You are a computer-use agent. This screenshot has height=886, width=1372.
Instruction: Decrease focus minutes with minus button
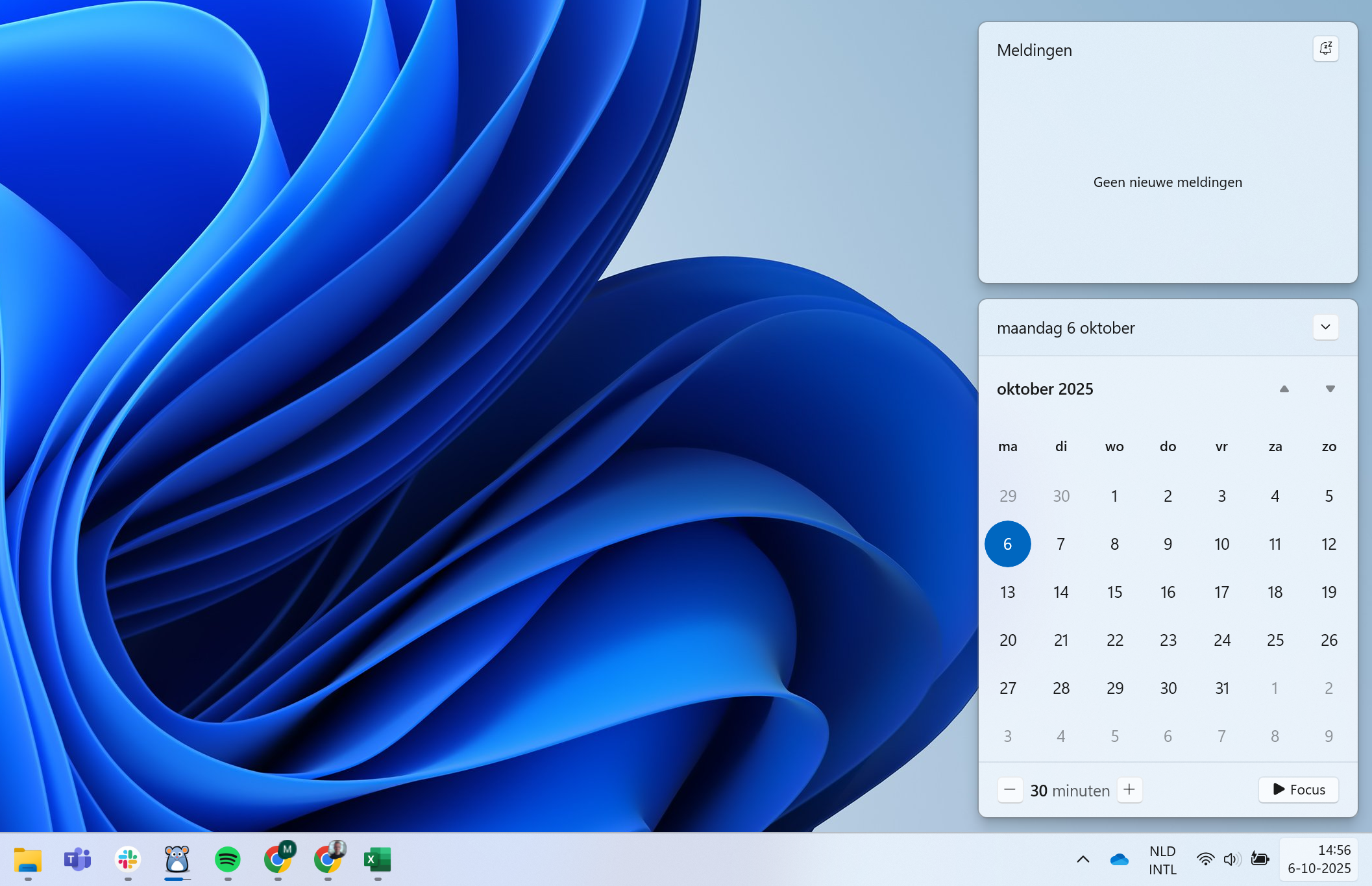pos(1010,789)
